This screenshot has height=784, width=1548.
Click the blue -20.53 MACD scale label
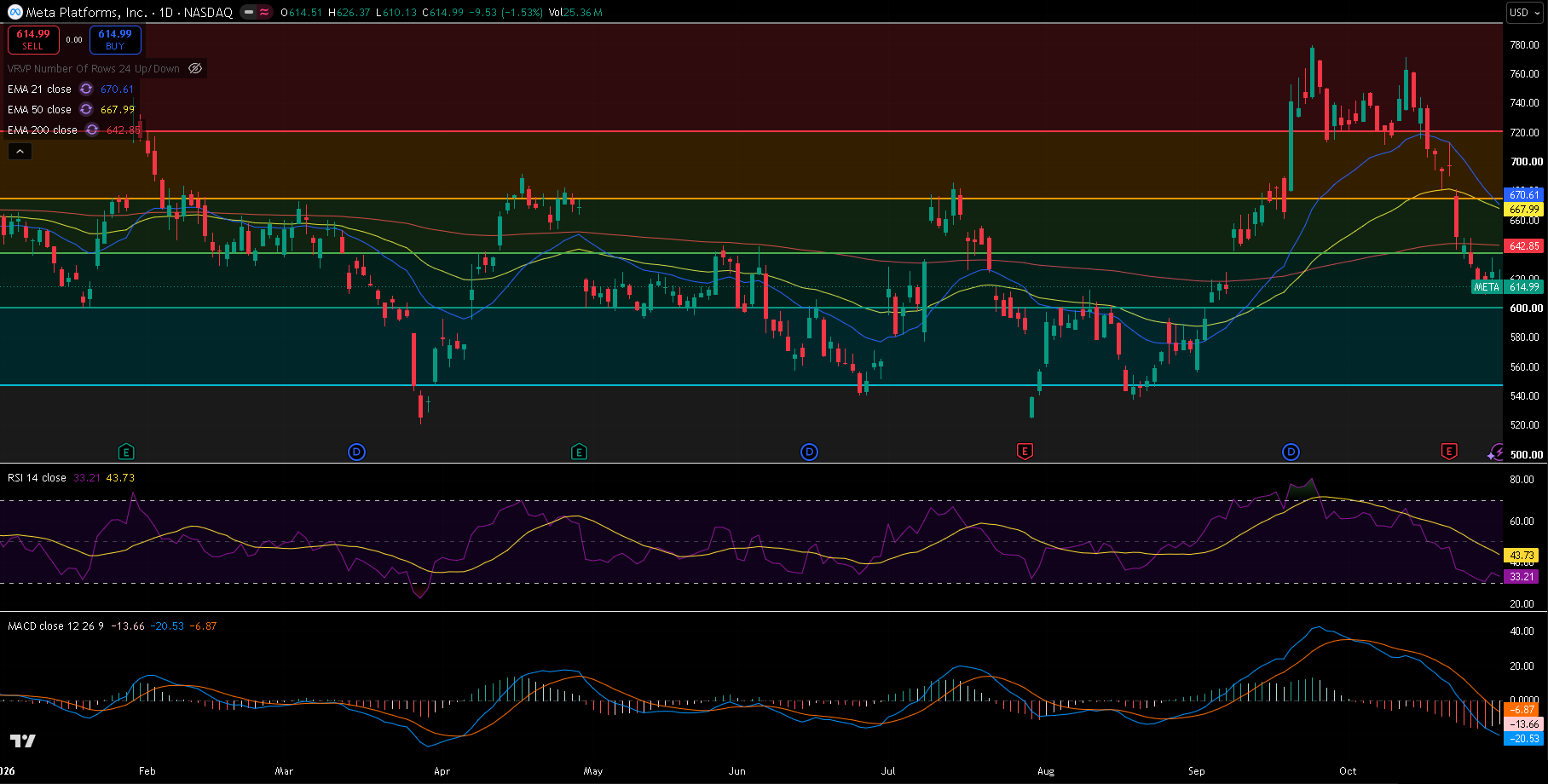pyautogui.click(x=1524, y=738)
